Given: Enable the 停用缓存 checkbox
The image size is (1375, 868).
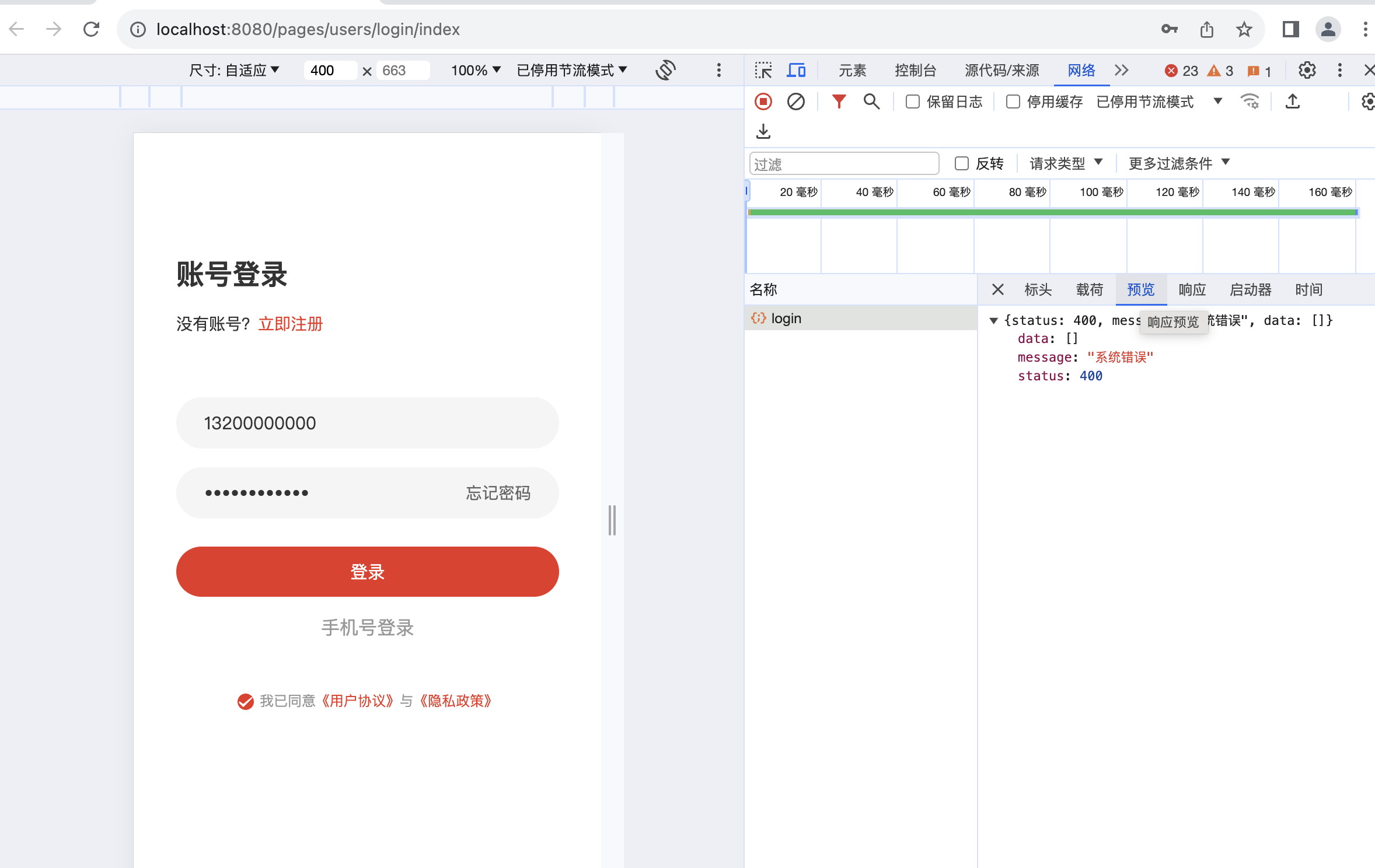Looking at the screenshot, I should [x=1013, y=102].
